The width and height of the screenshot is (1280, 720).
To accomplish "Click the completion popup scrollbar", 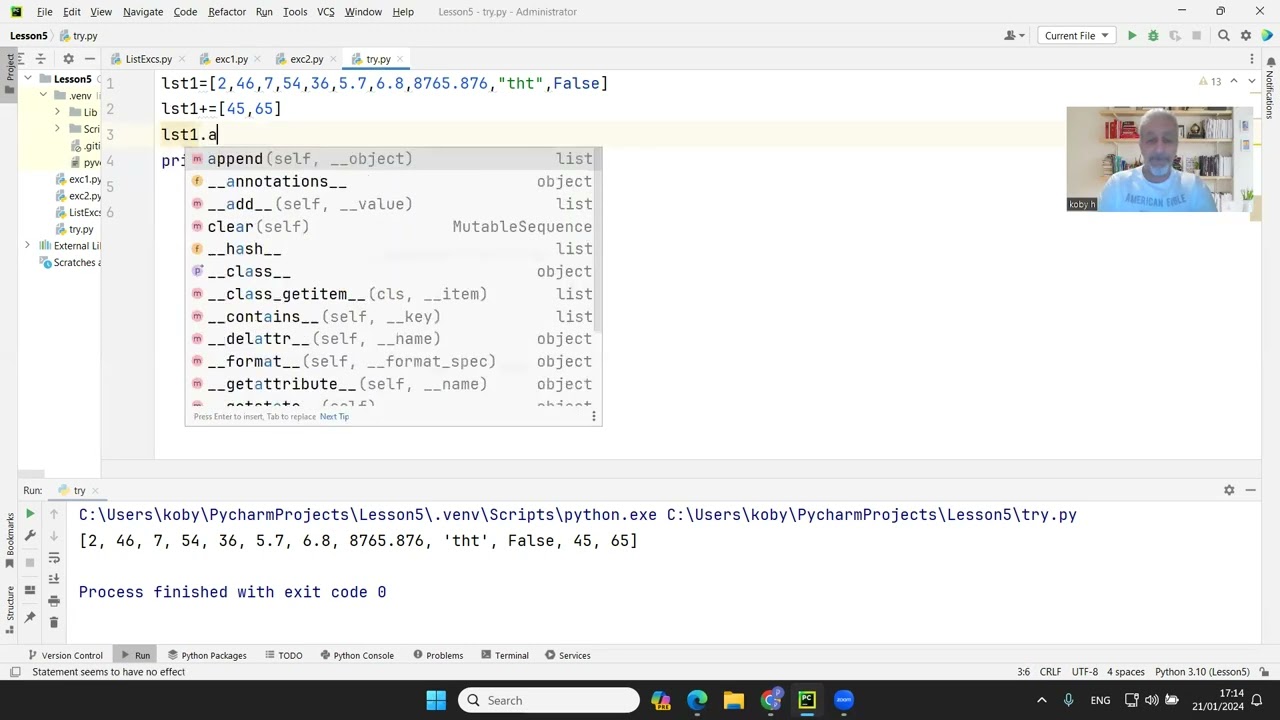I will coord(598,240).
